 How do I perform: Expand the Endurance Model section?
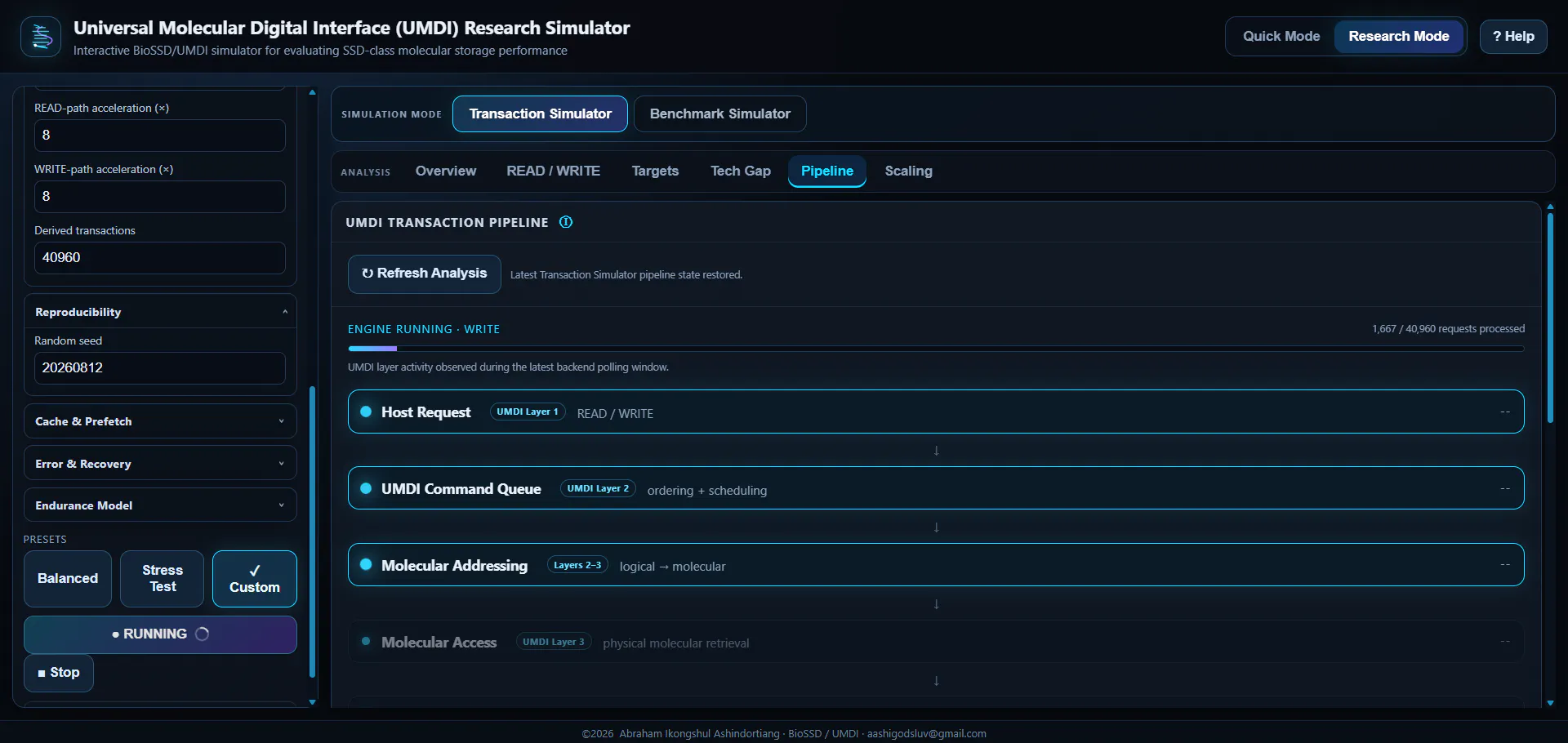[x=160, y=505]
